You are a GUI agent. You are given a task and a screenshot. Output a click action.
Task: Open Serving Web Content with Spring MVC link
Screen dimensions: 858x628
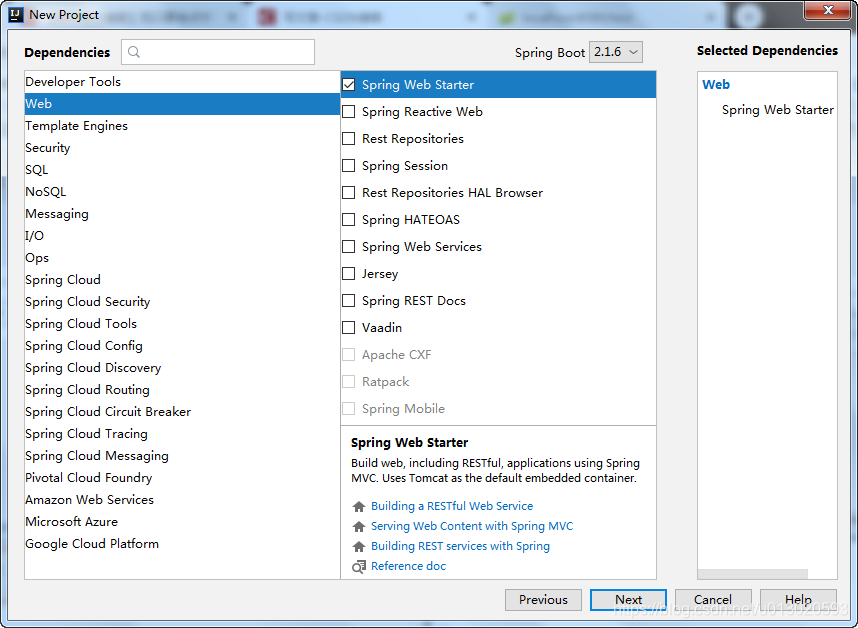[472, 526]
